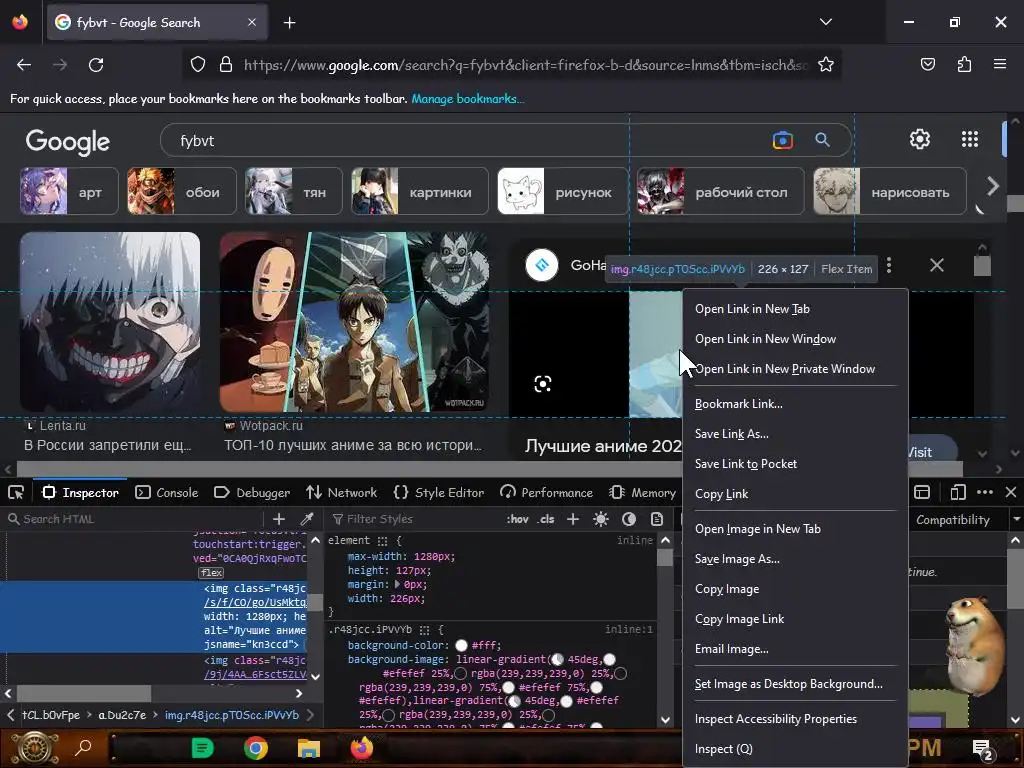Open Firefox application menu
Viewport: 1024px width, 768px height.
[x=1000, y=65]
